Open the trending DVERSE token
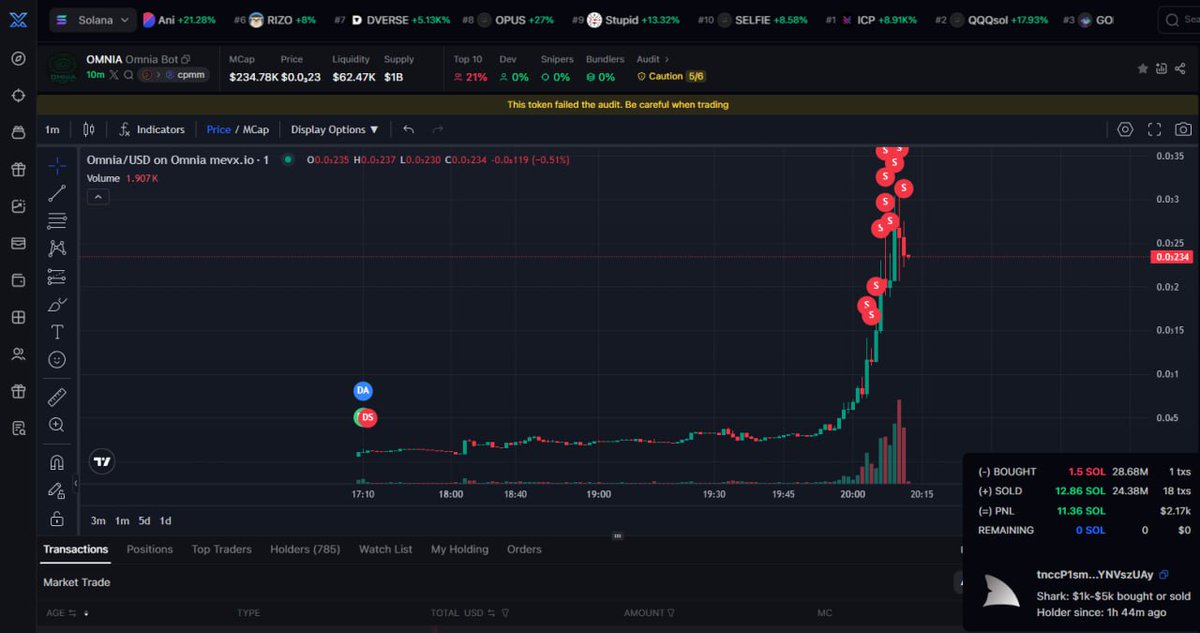Viewport: 1200px width, 633px height. (x=391, y=20)
